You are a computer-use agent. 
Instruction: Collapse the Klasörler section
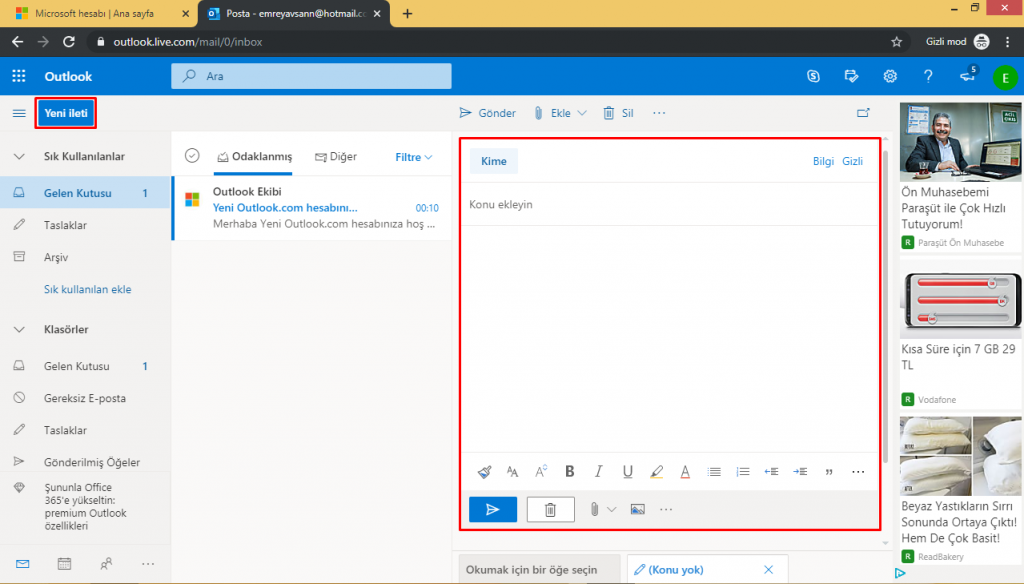(19, 330)
